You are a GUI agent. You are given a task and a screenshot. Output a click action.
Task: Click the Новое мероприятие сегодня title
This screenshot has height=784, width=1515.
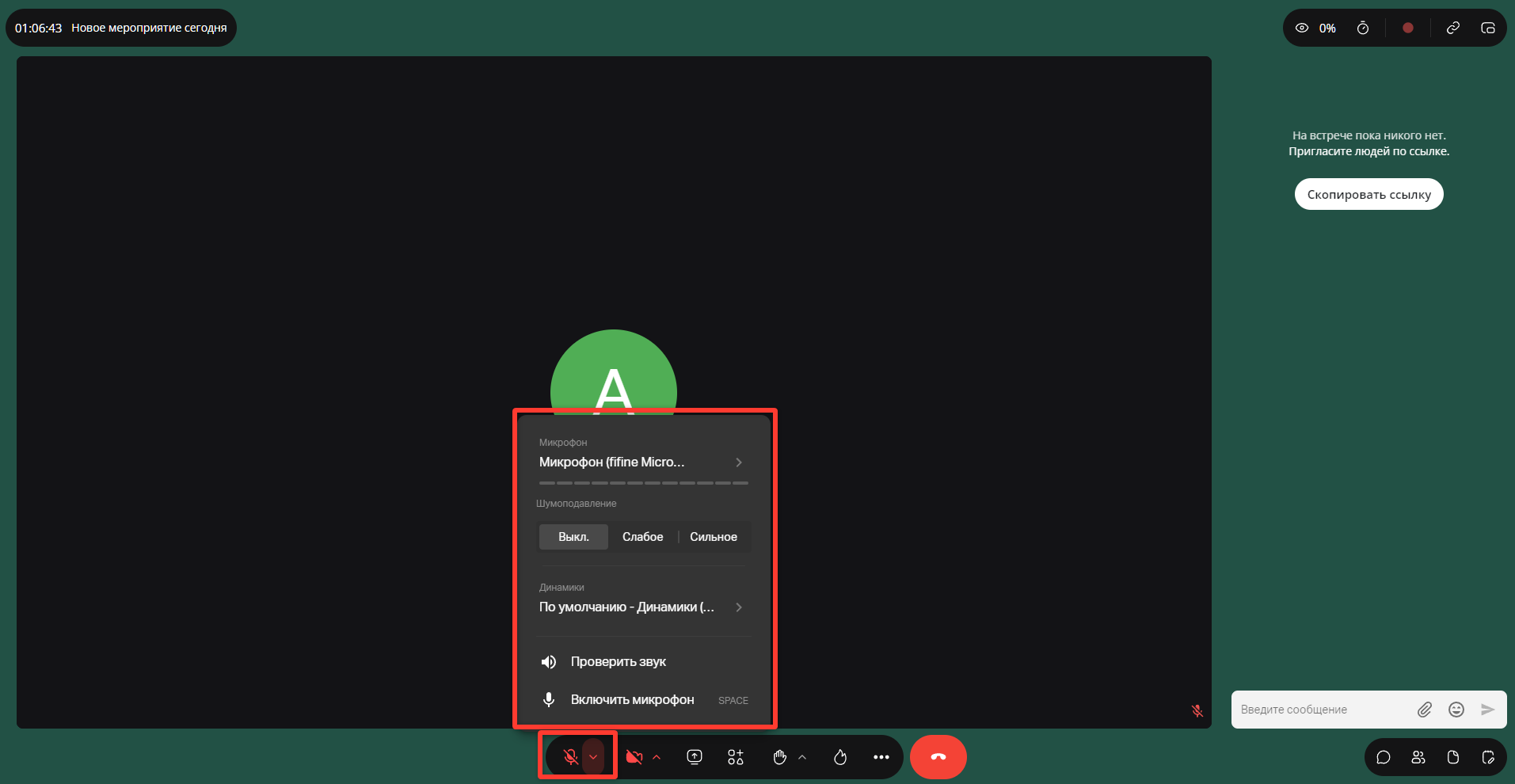[x=149, y=28]
